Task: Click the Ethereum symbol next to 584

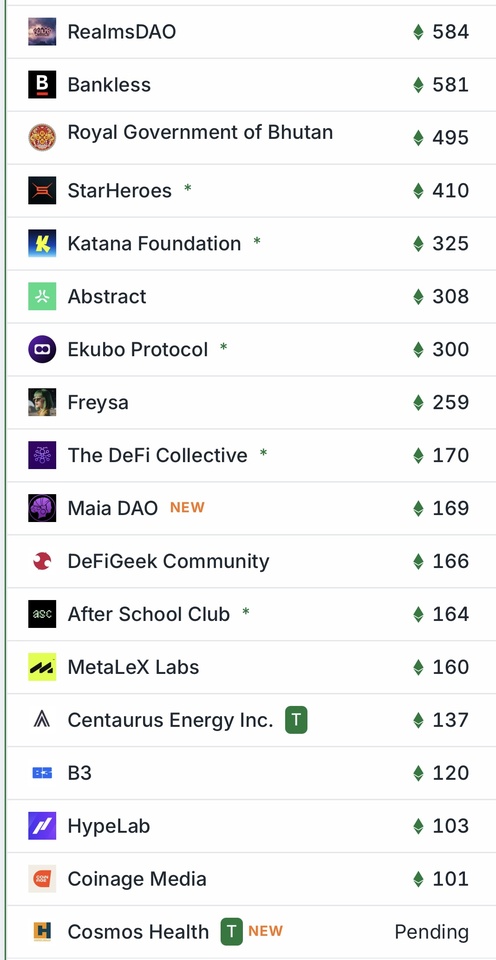Action: 418,32
